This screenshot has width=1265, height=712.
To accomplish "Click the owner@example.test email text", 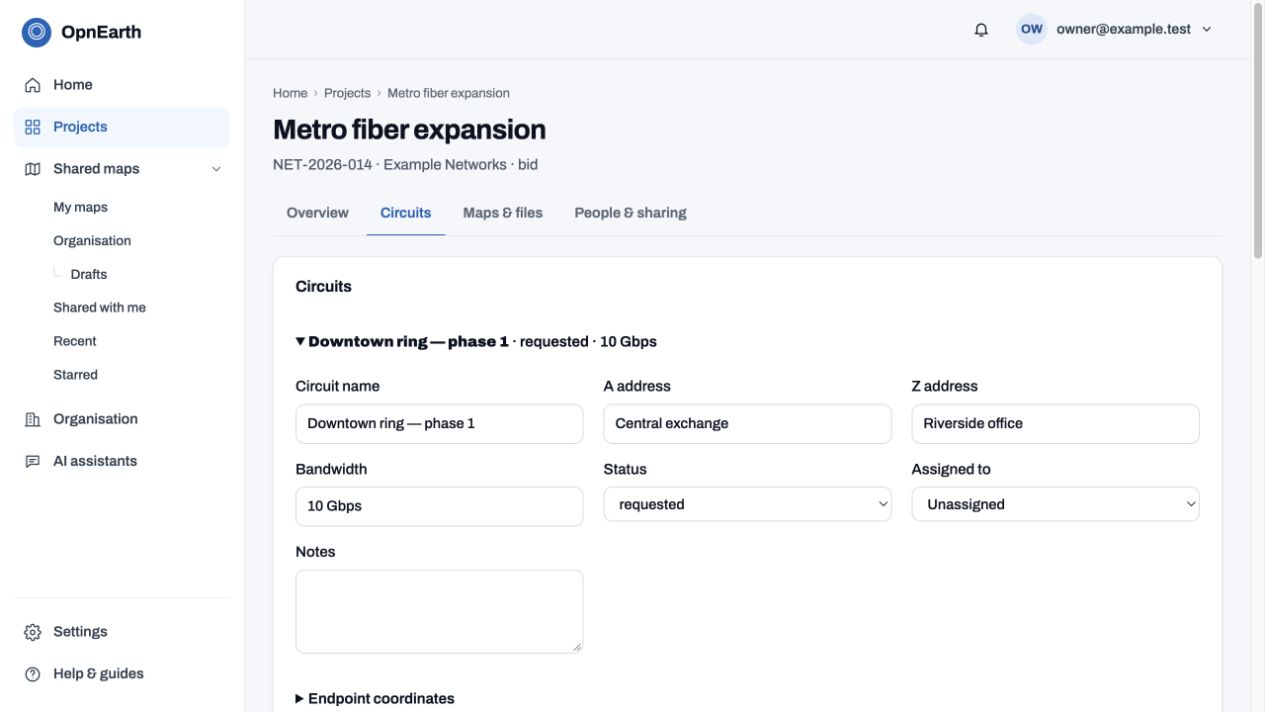I will coord(1123,29).
